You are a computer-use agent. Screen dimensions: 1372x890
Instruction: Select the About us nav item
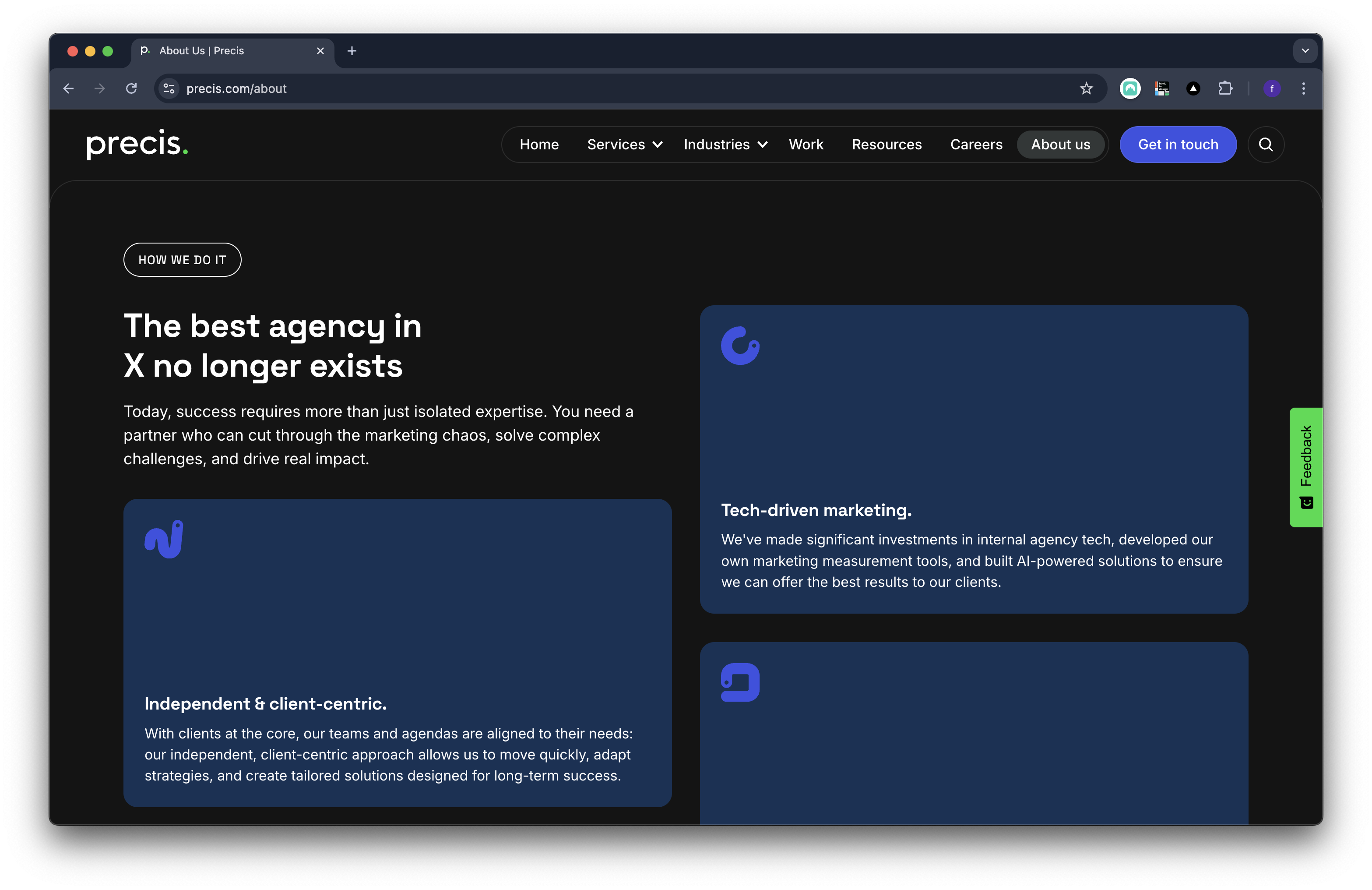(x=1060, y=145)
